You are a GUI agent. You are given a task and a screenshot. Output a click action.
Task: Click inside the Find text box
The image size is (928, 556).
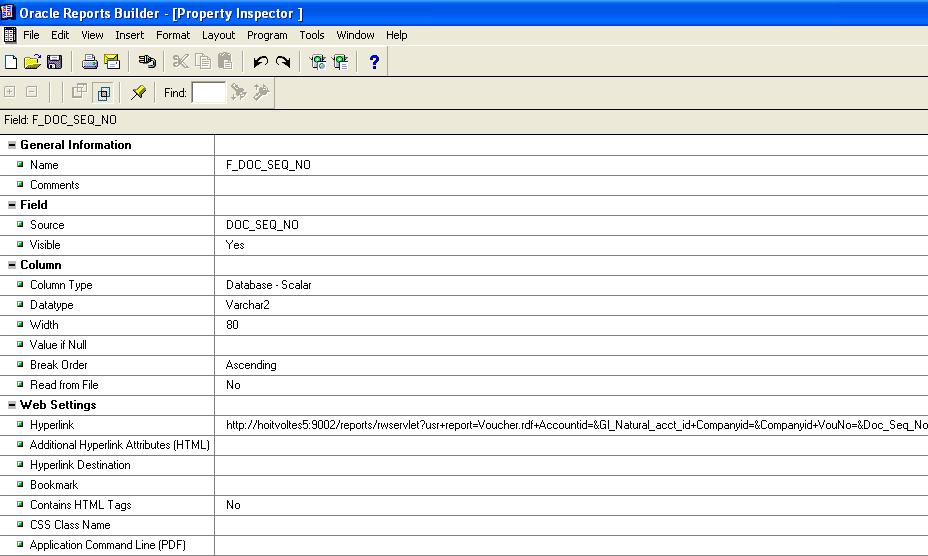point(208,92)
